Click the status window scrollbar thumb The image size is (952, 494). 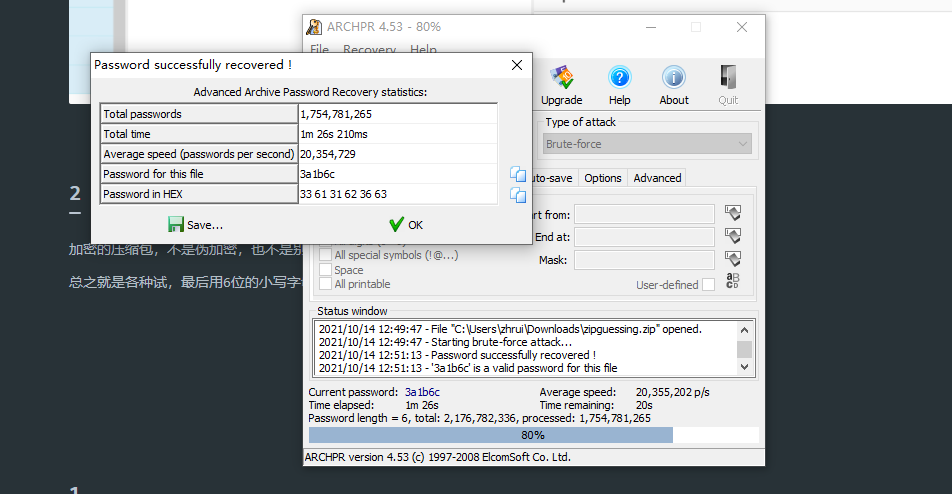(744, 349)
